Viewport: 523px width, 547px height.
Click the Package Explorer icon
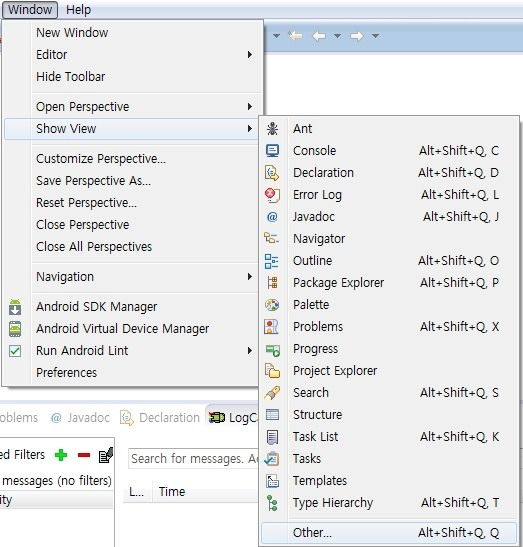click(272, 283)
